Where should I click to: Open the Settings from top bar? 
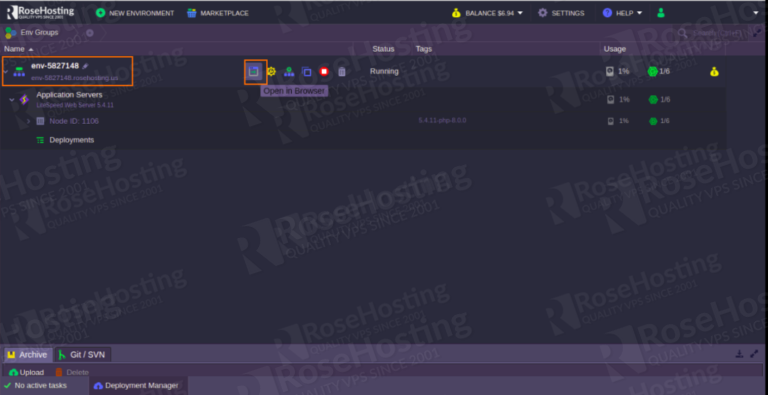click(x=561, y=13)
